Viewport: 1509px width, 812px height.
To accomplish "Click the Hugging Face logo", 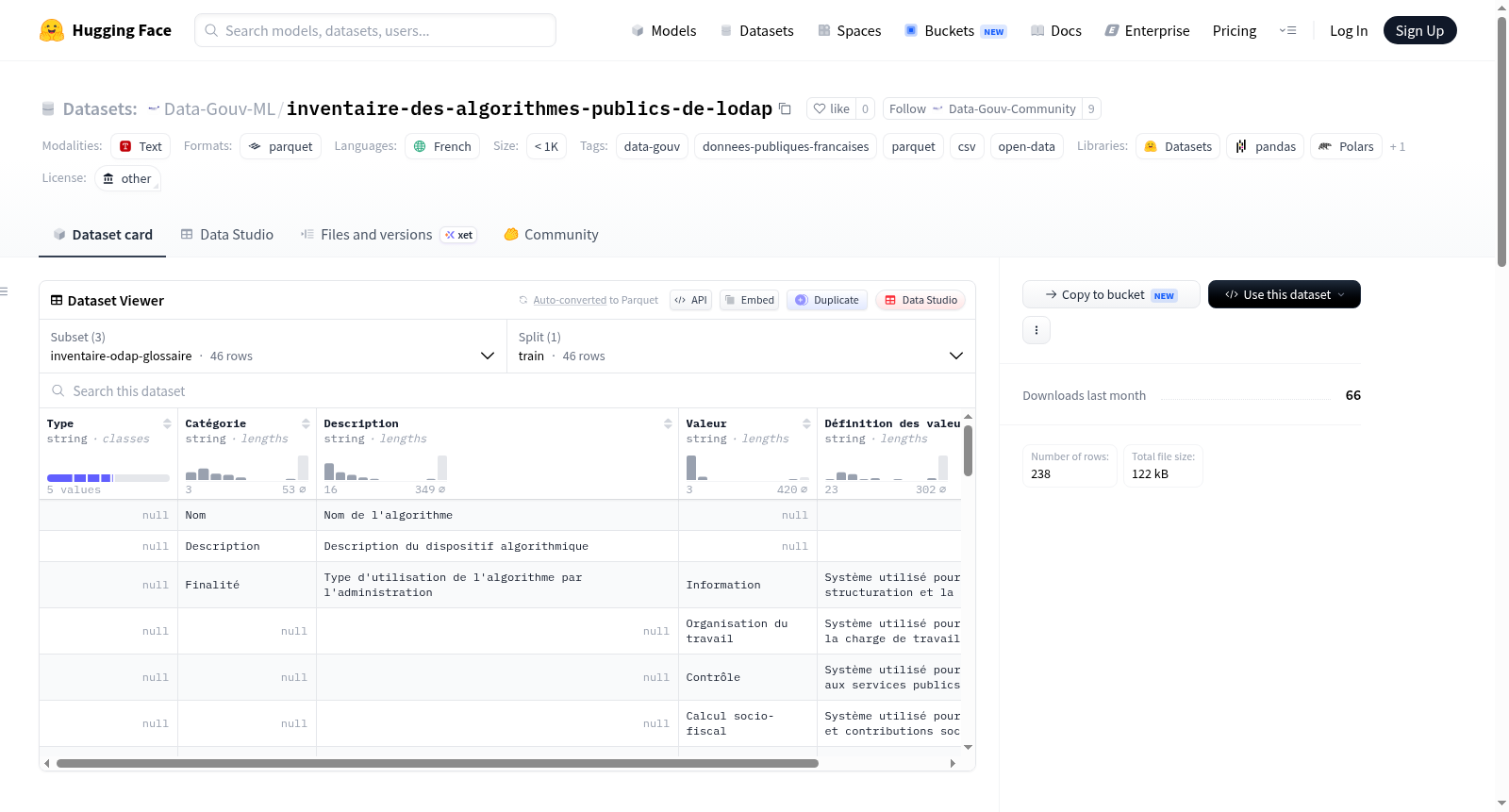I will coord(105,30).
